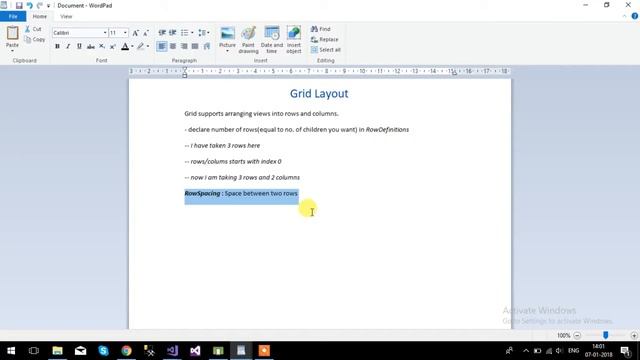The width and height of the screenshot is (640, 360).
Task: Open the bullet list style dropdown
Action: pos(192,33)
